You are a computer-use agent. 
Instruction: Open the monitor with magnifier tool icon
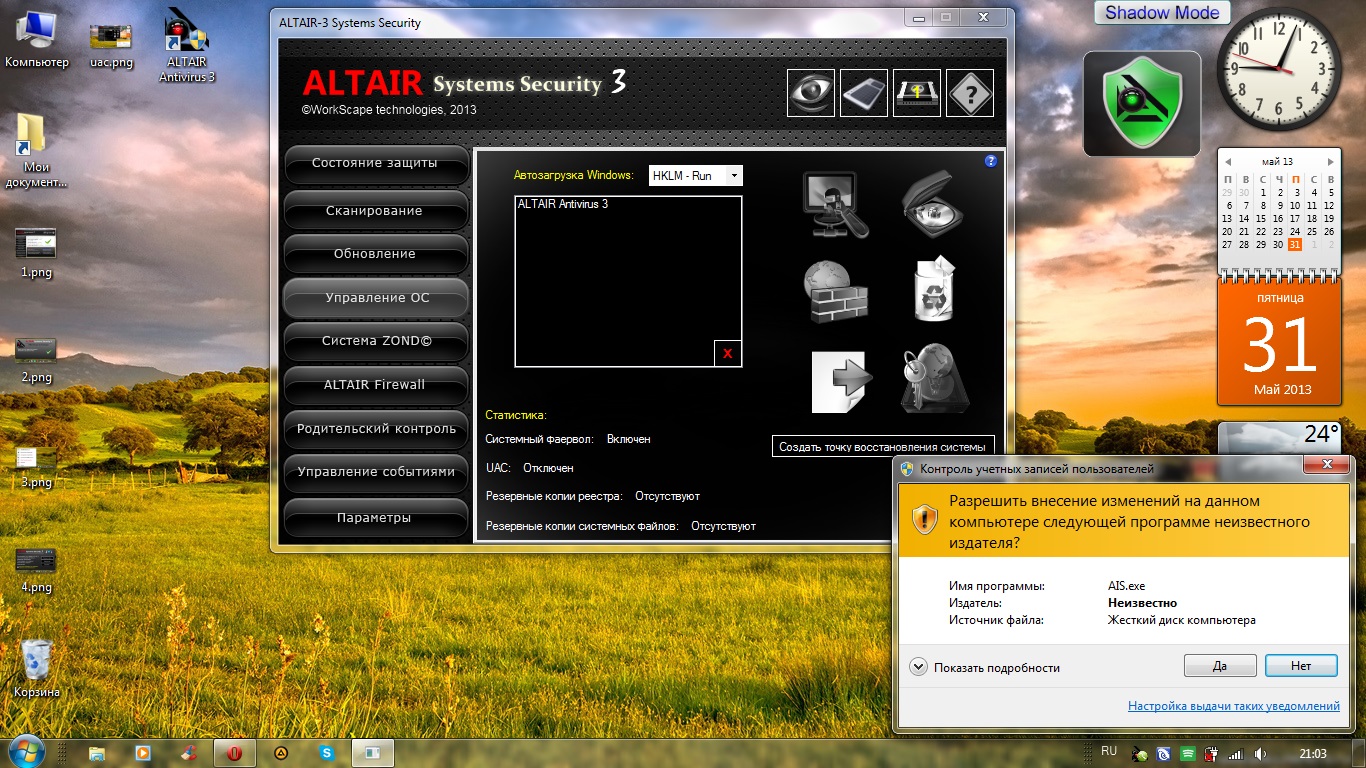(836, 205)
